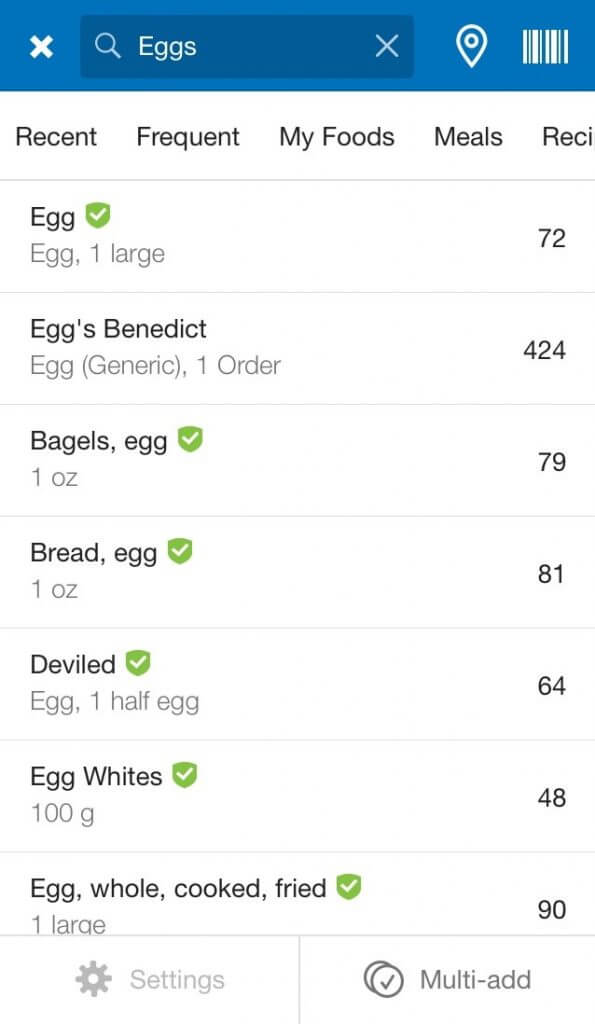Tap the Multi-add checkmark icon
Screen dimensions: 595x1024
pyautogui.click(x=383, y=979)
